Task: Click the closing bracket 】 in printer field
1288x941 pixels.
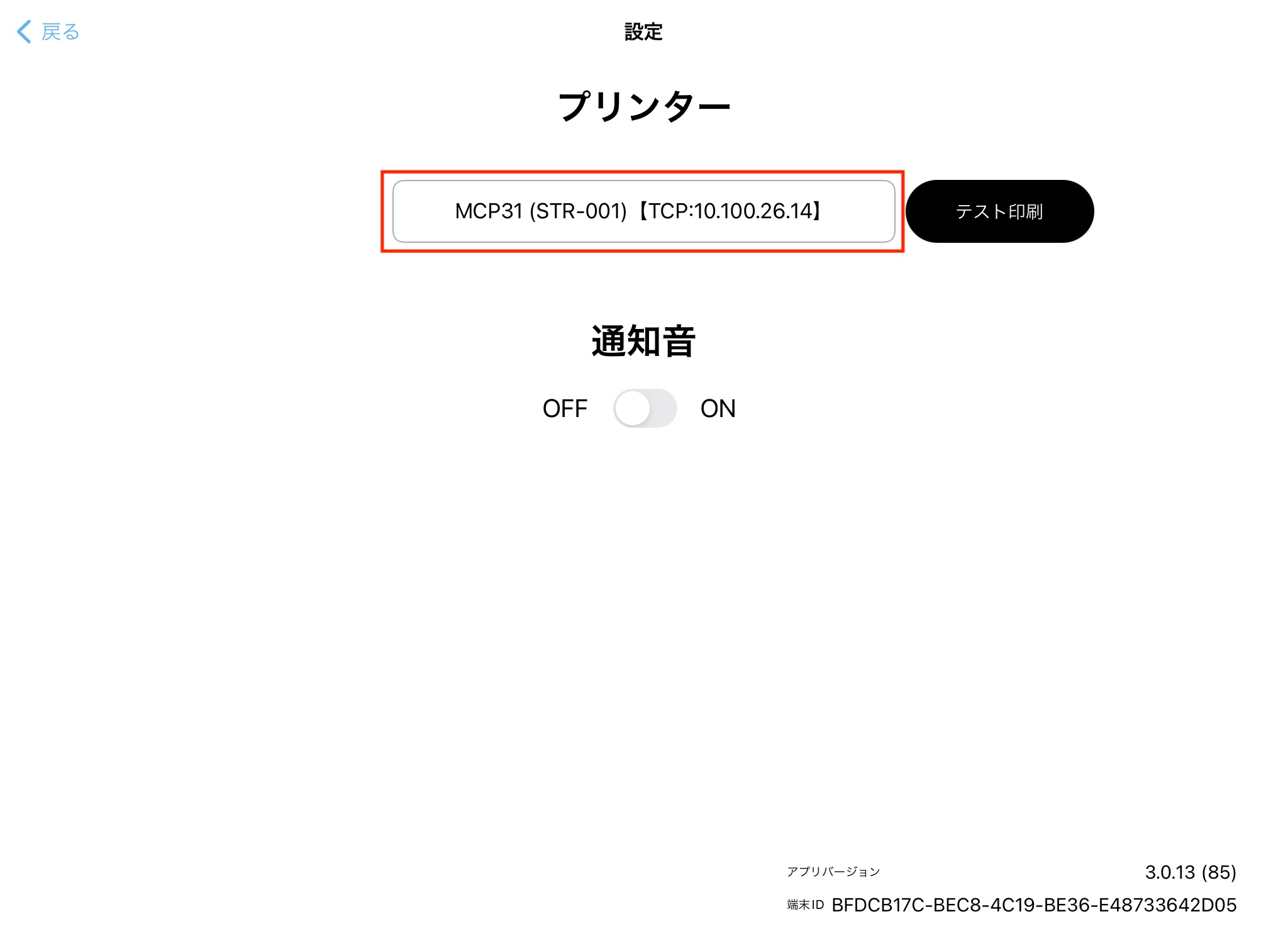Action: [x=817, y=211]
